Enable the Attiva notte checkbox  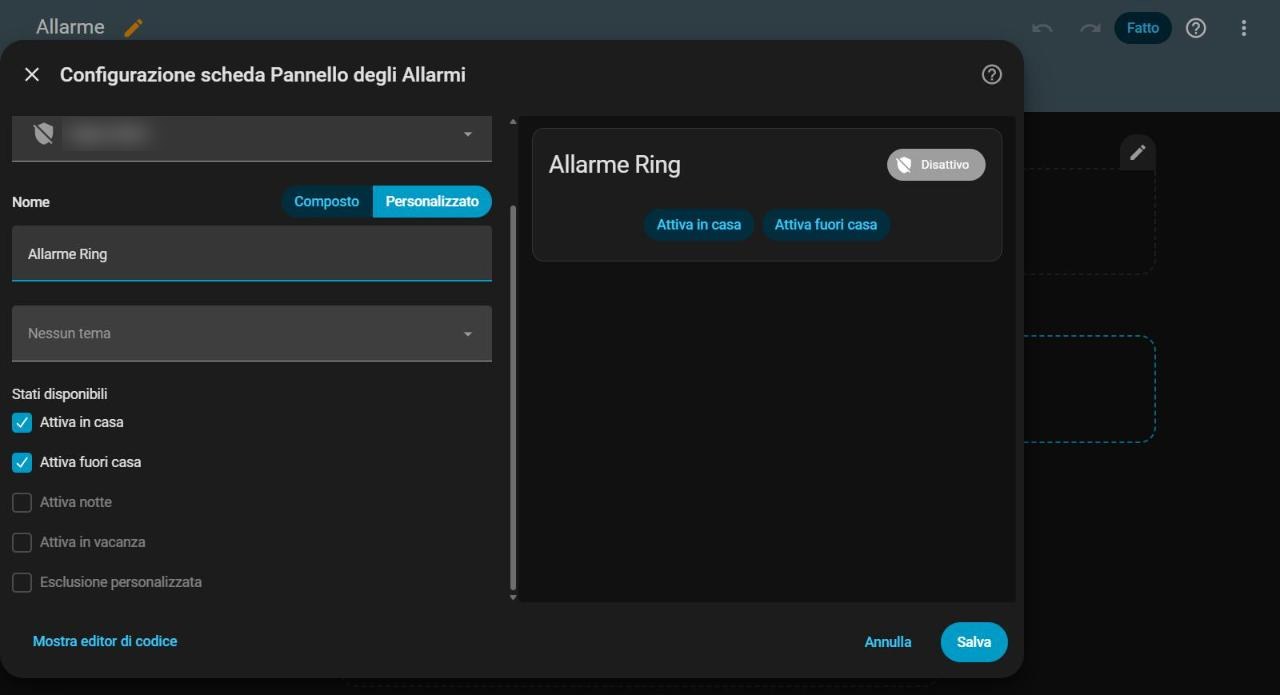tap(22, 502)
